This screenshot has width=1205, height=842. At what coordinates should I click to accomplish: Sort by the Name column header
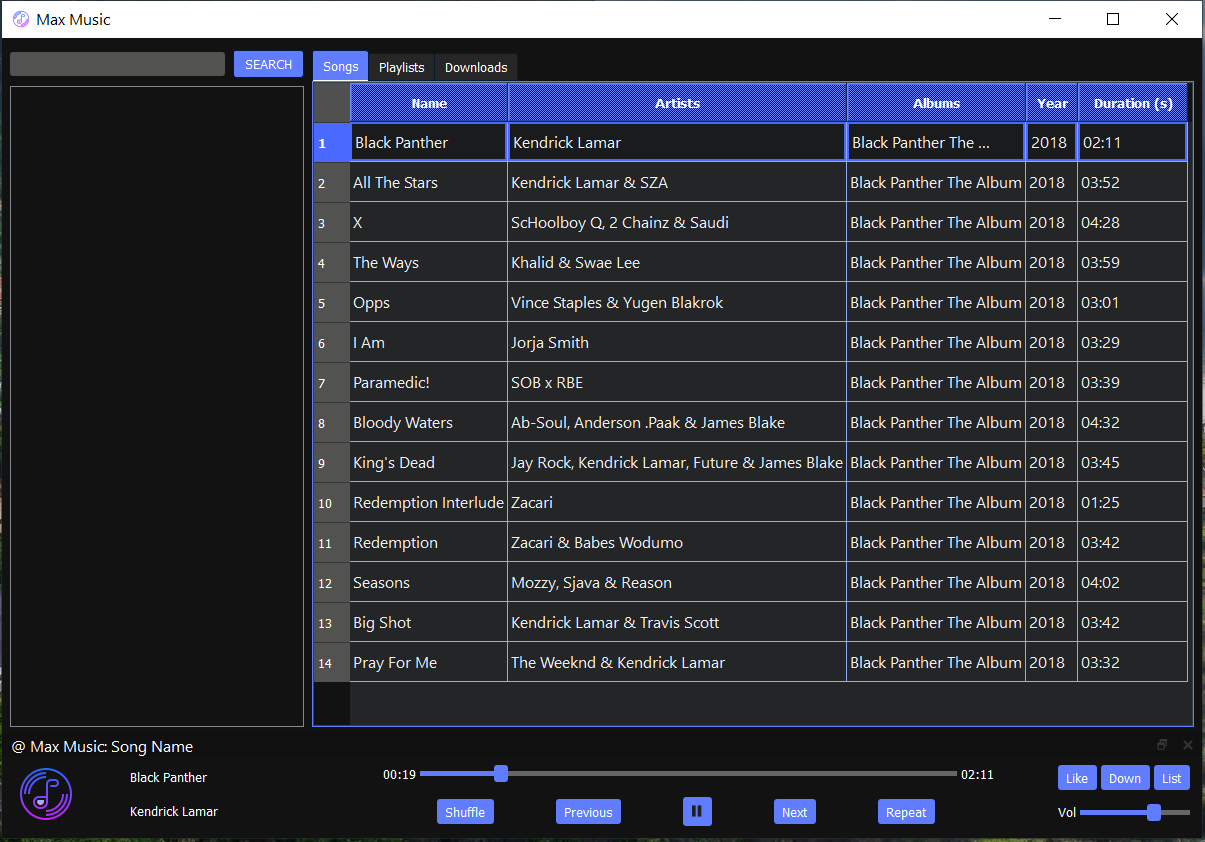pos(429,103)
